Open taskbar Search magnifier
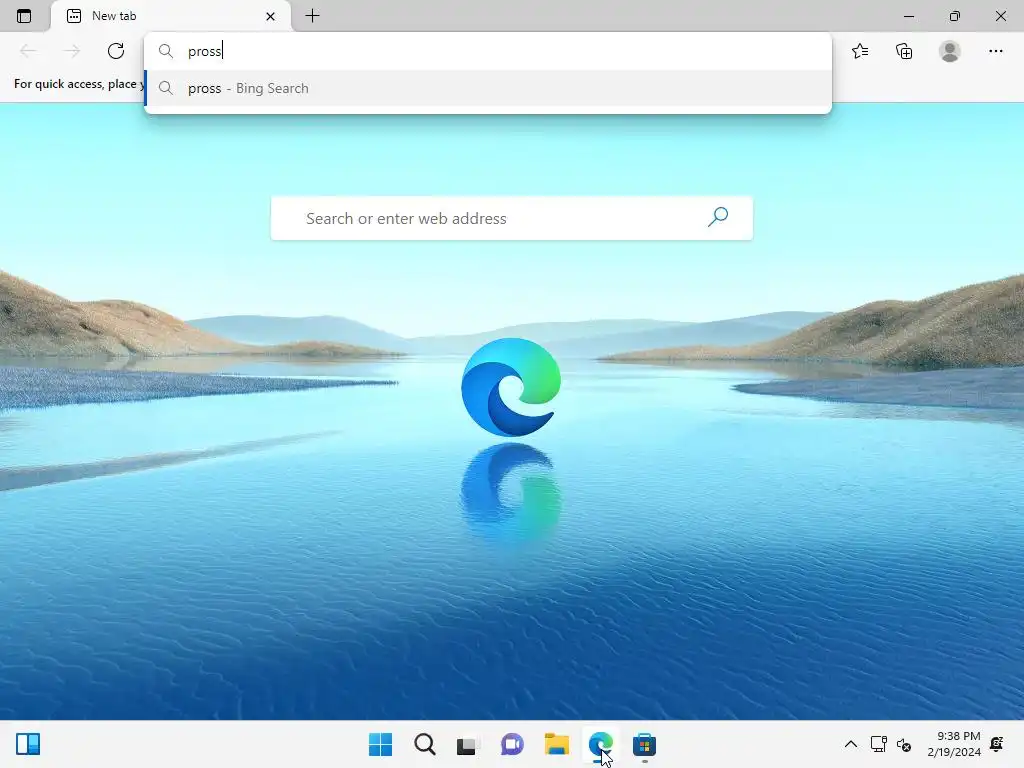This screenshot has height=768, width=1024. (425, 744)
